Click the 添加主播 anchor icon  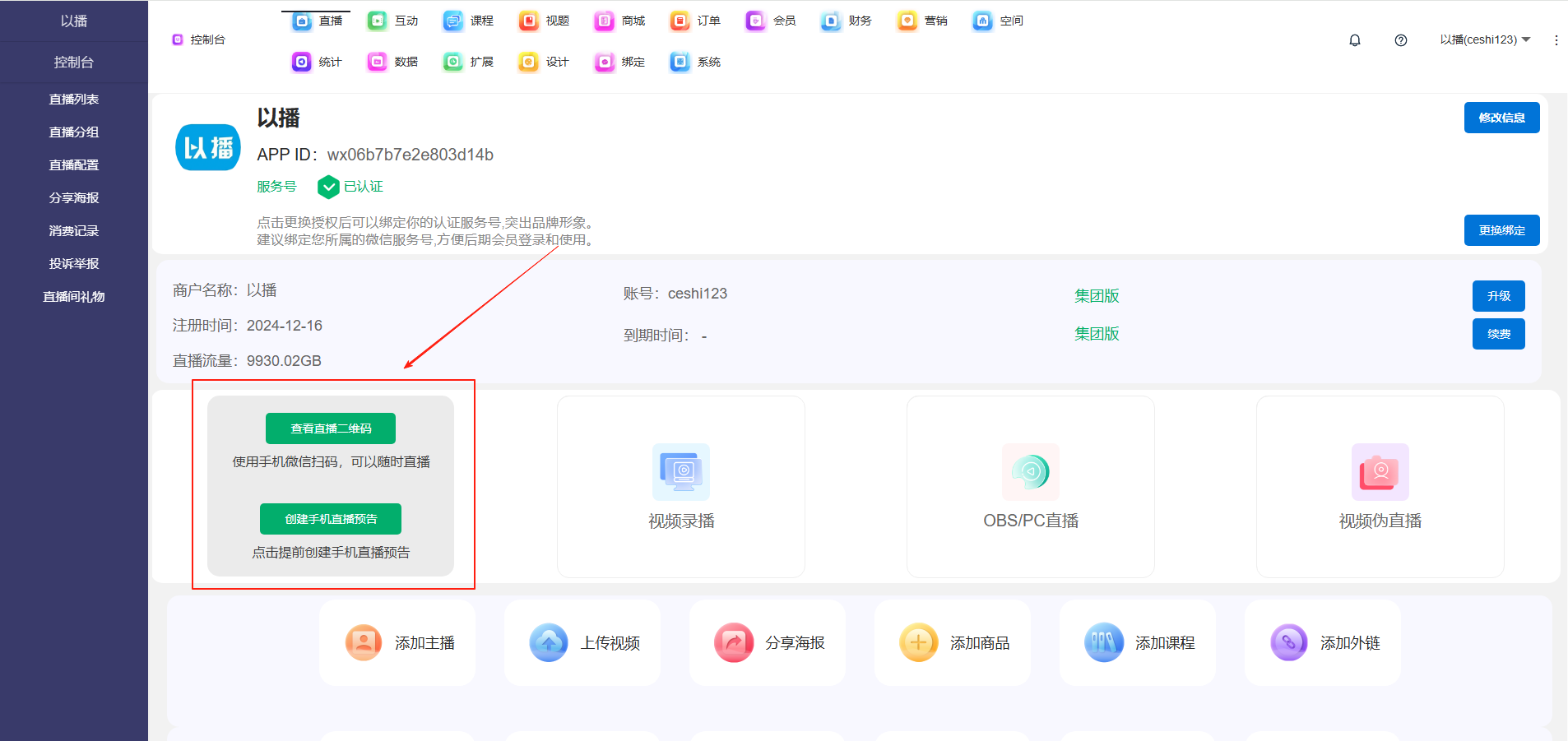[x=364, y=642]
